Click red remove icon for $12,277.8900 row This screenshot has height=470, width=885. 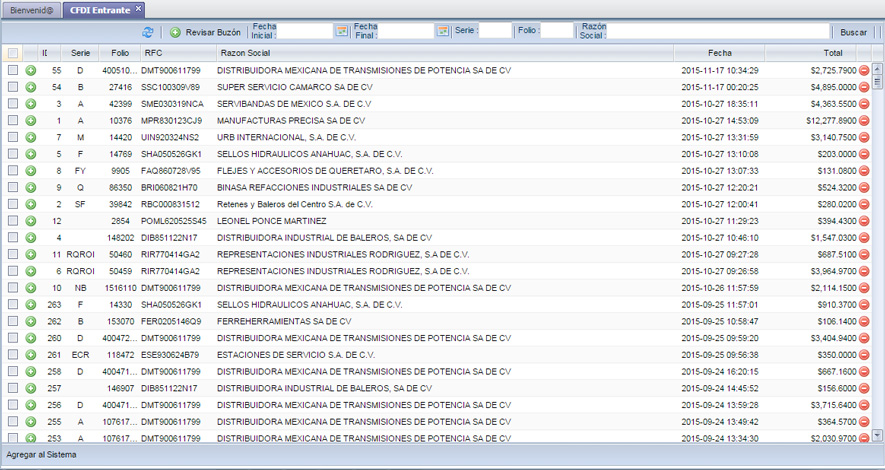point(864,121)
